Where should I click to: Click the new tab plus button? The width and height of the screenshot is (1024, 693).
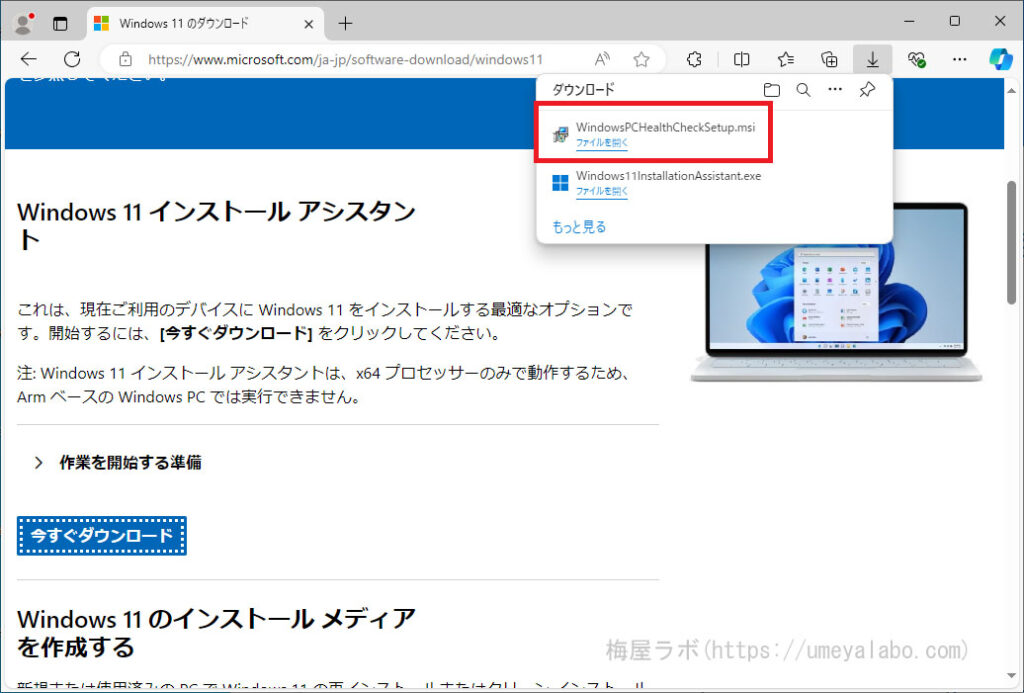tap(345, 24)
